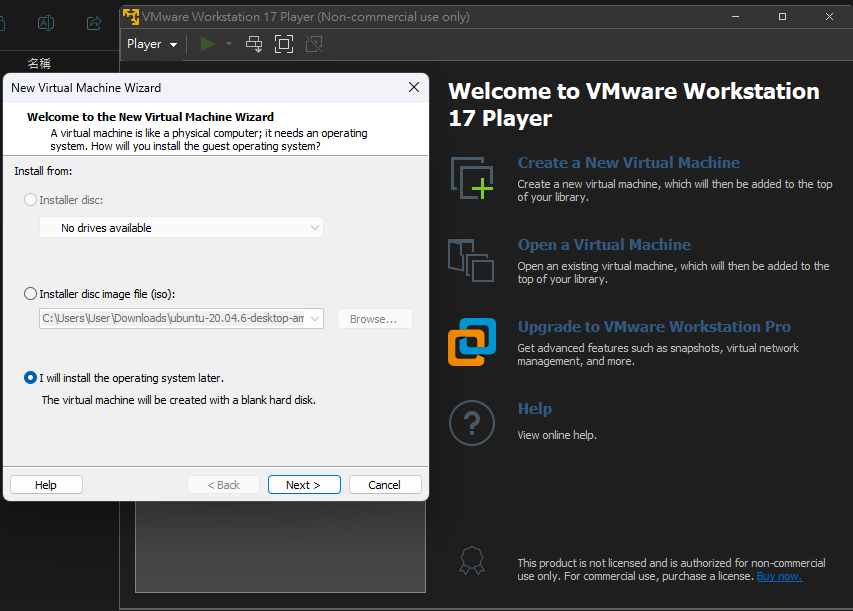This screenshot has height=611, width=853.
Task: Click the Unity mode toolbar icon
Action: point(314,44)
